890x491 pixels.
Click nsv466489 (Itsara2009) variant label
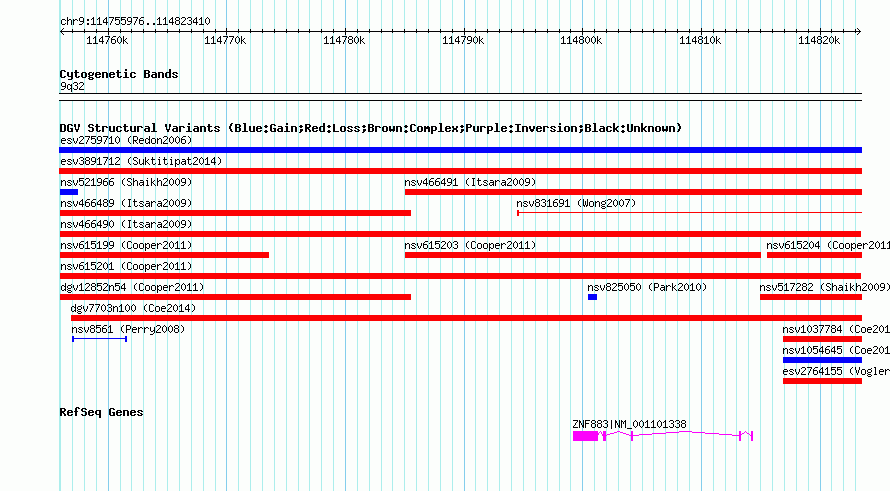point(126,203)
